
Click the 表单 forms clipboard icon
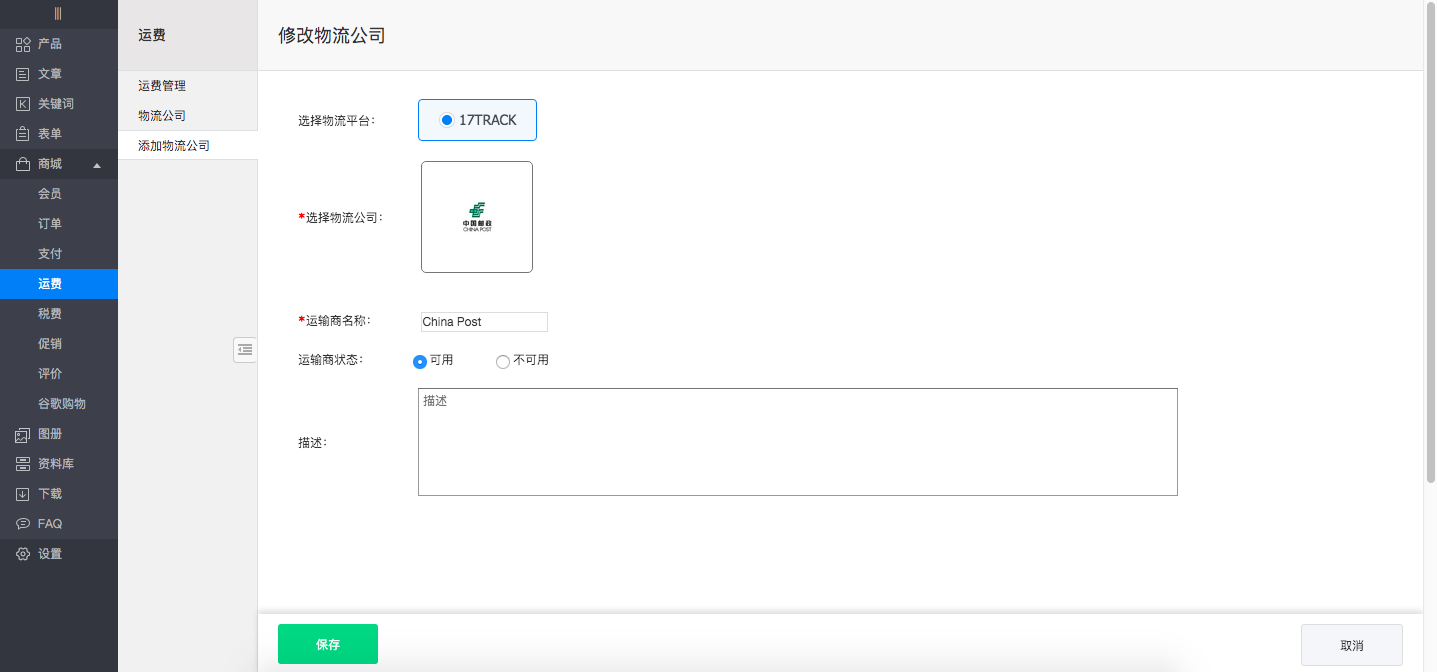coord(23,134)
